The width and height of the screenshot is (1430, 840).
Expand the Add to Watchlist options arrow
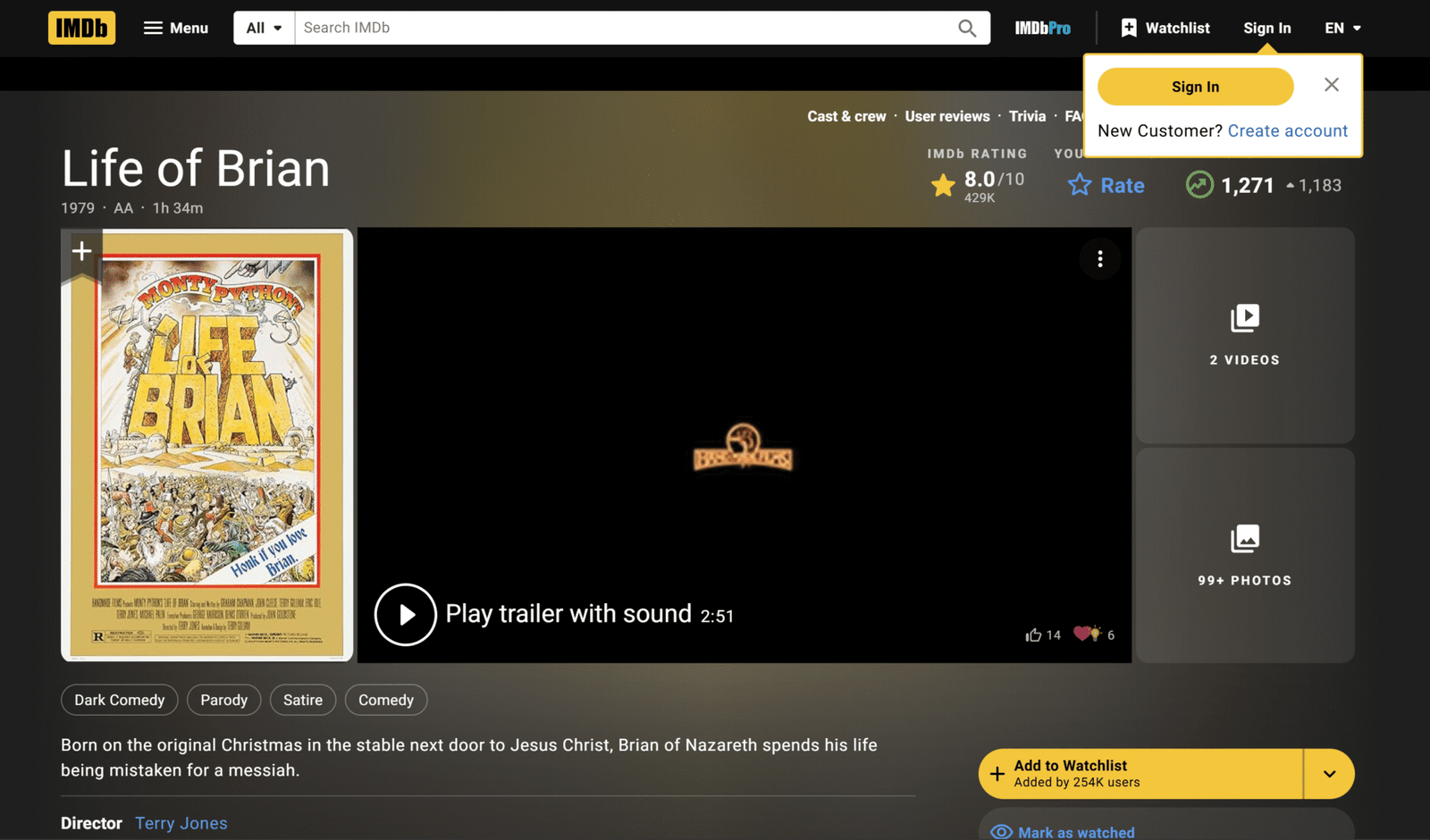tap(1329, 774)
